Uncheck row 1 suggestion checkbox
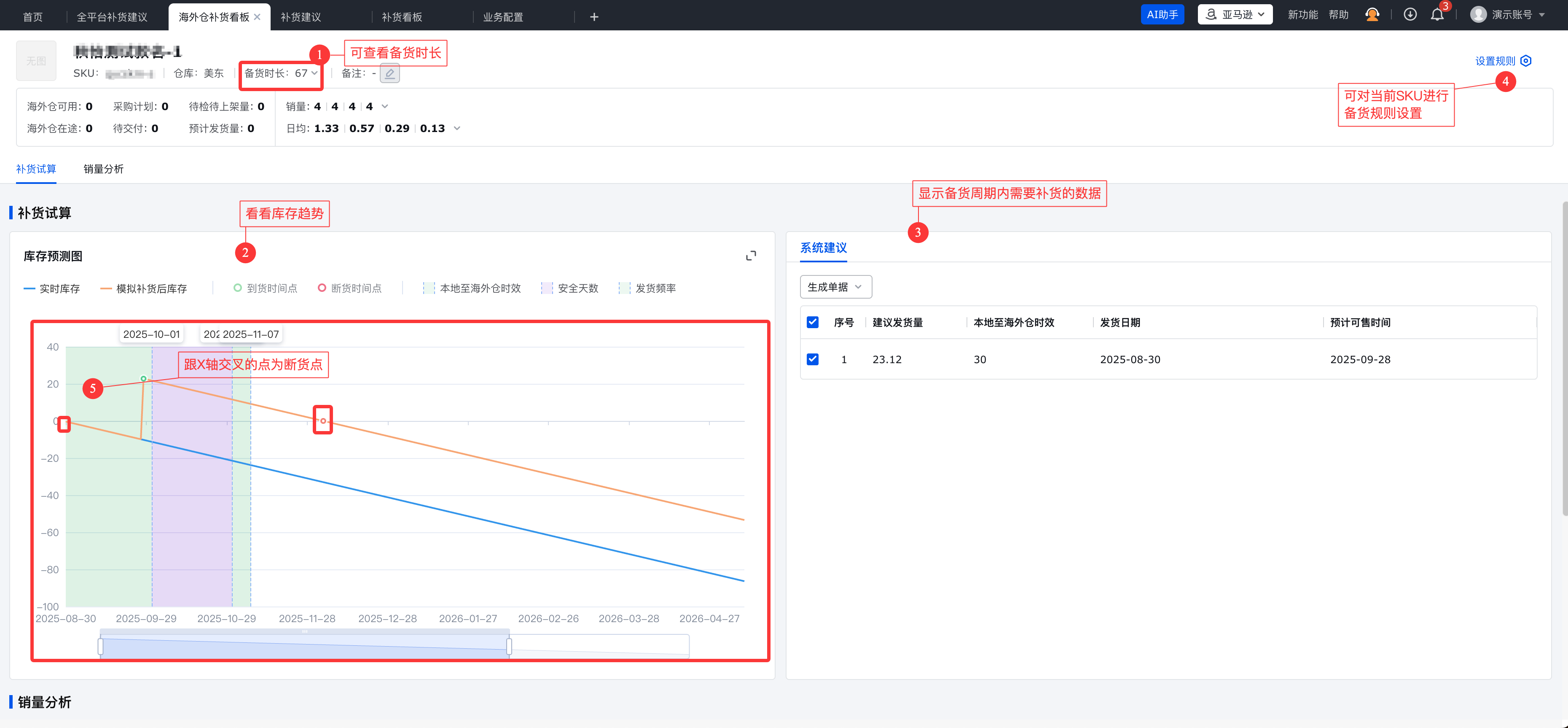 813,359
